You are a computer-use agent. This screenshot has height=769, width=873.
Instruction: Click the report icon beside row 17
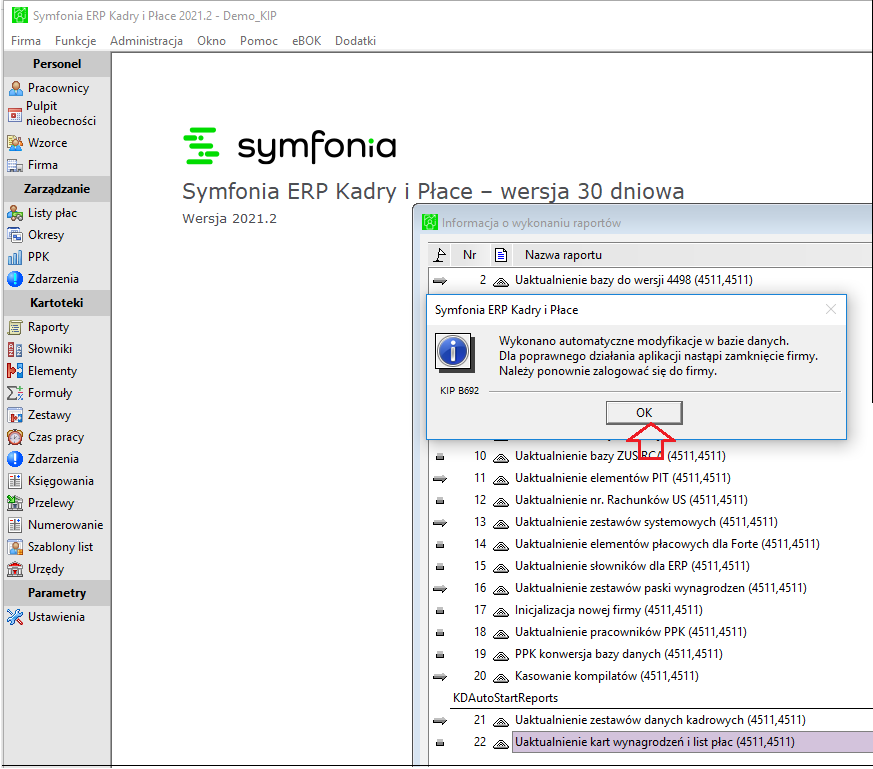(501, 611)
